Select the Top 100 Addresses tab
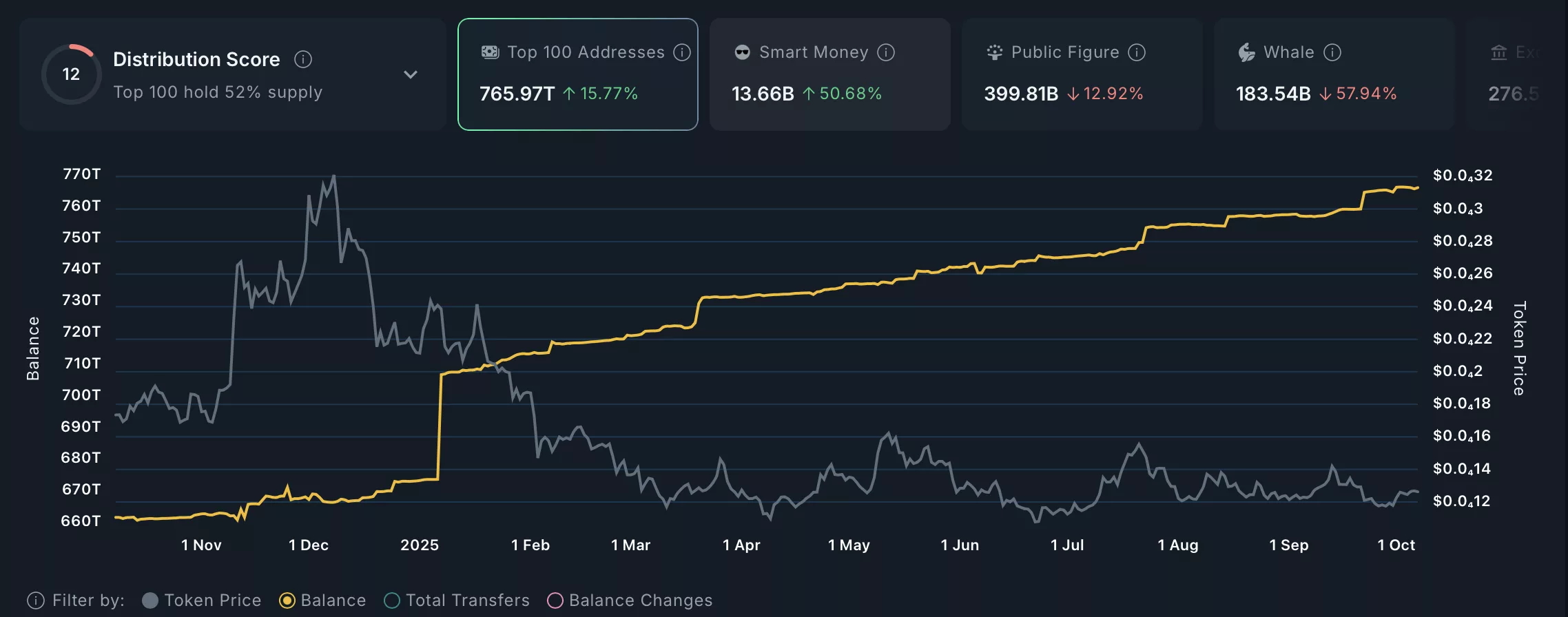The height and width of the screenshot is (617, 1568). [x=577, y=74]
